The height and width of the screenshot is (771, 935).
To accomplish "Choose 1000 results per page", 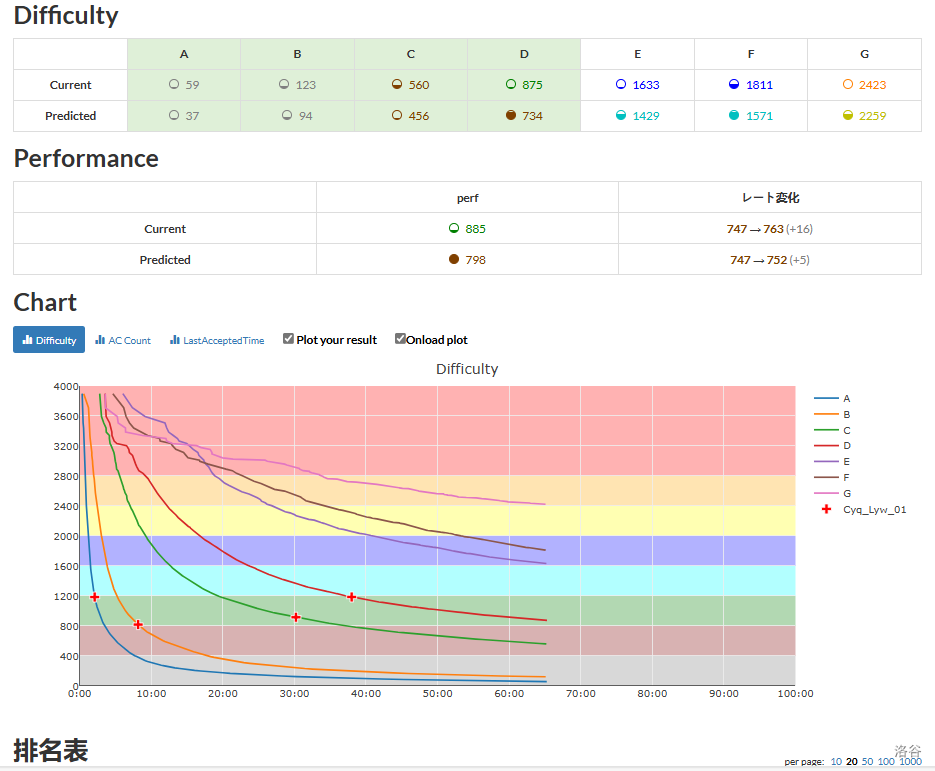I will (910, 762).
